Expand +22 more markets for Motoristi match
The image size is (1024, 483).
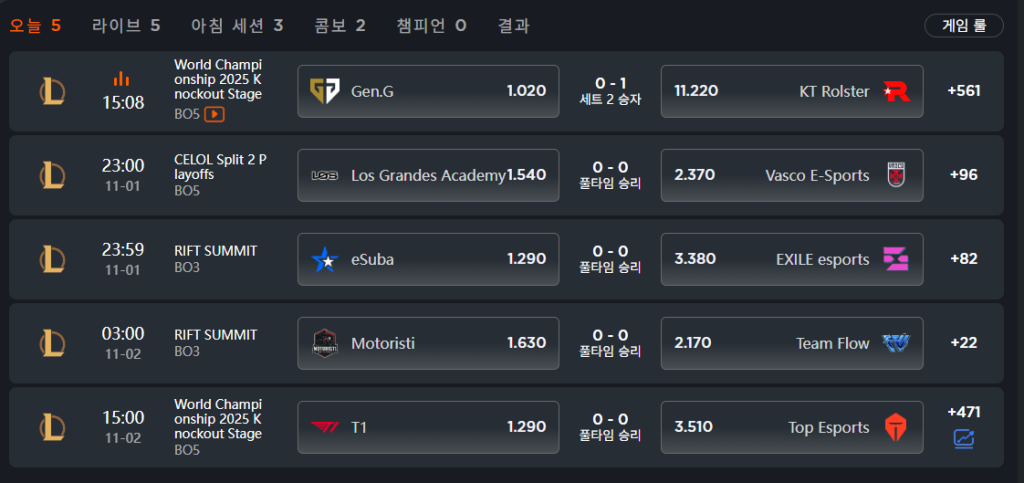pos(964,343)
